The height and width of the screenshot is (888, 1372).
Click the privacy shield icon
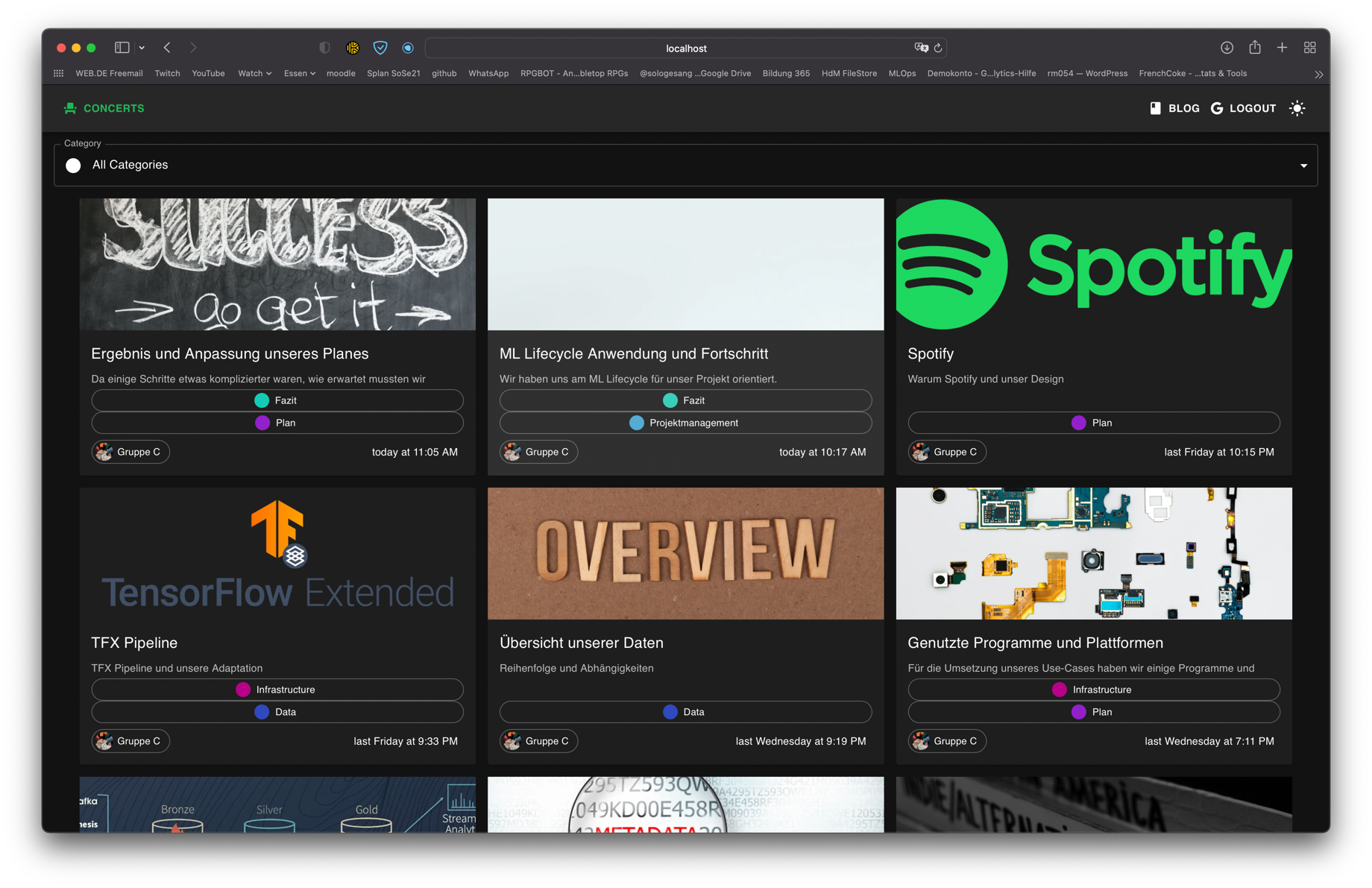[324, 48]
